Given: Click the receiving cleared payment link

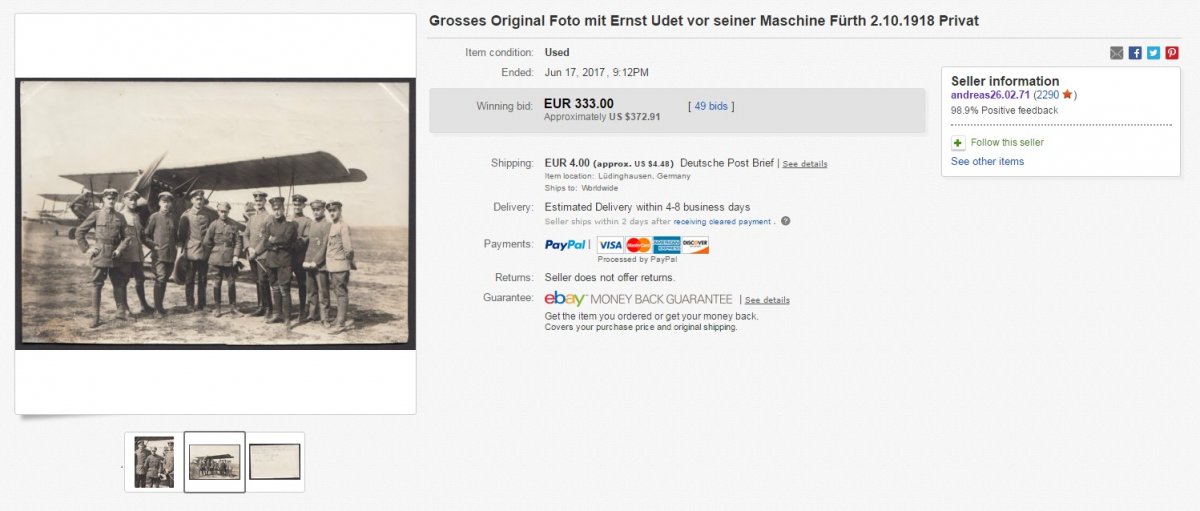Looking at the screenshot, I should [722, 222].
